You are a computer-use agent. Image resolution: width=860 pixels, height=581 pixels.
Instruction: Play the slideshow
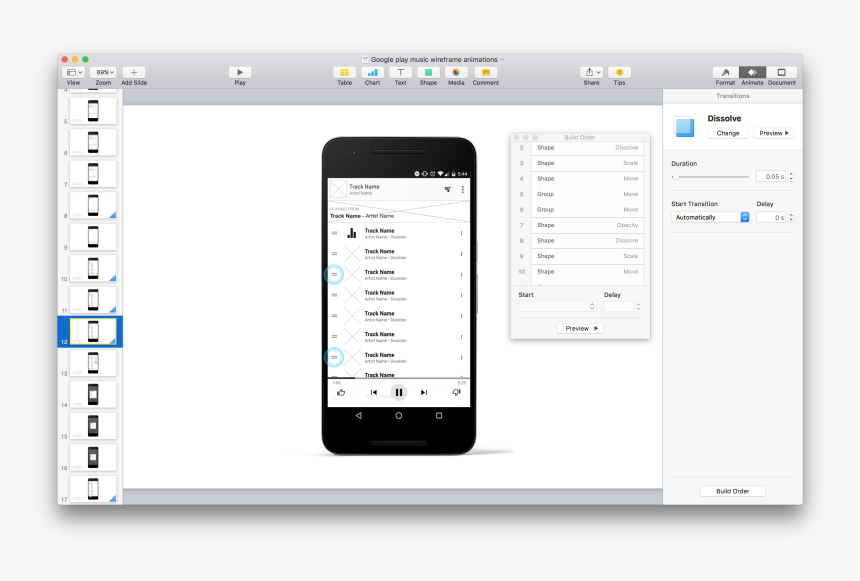pos(240,72)
